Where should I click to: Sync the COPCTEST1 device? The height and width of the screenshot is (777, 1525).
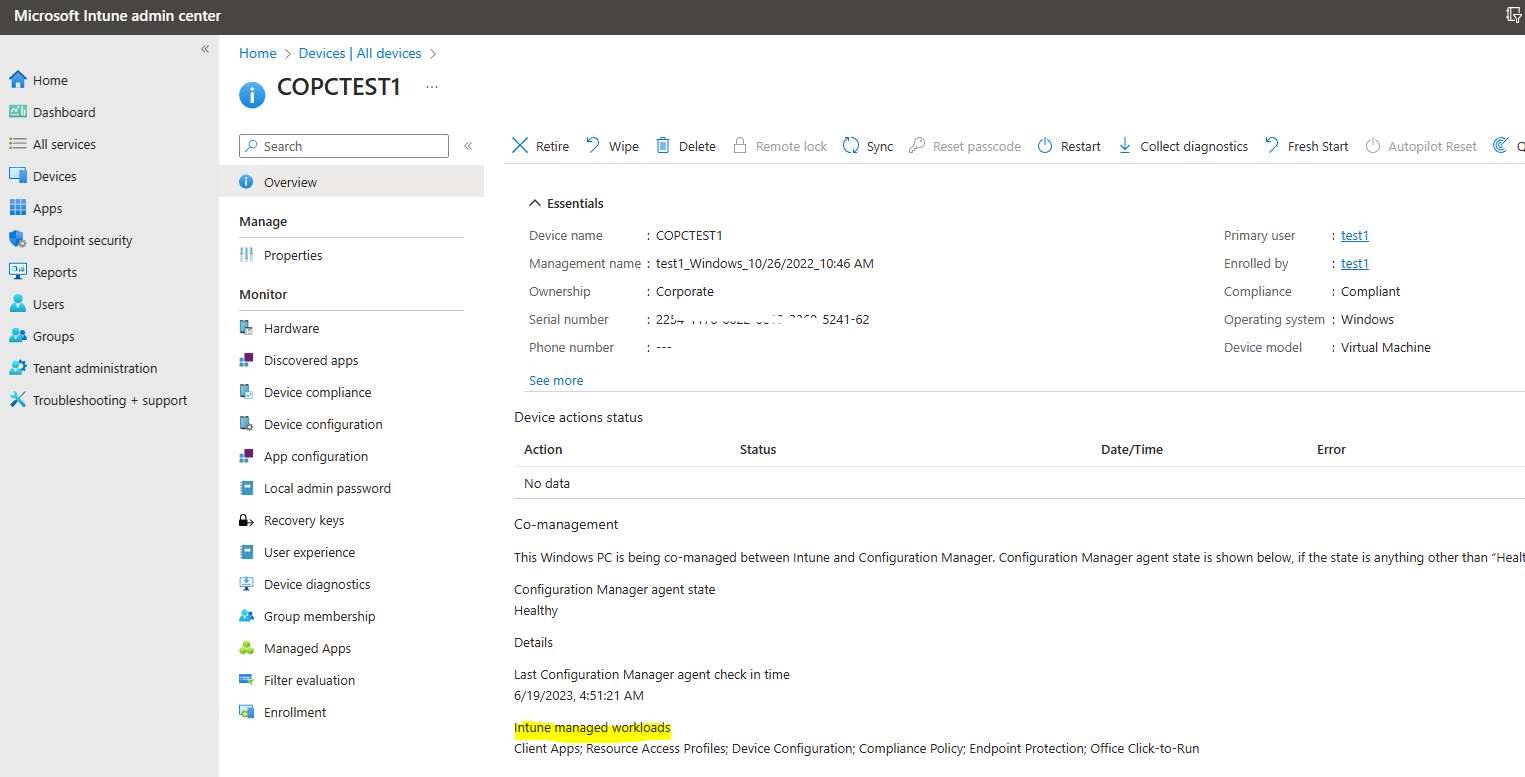pyautogui.click(x=868, y=145)
